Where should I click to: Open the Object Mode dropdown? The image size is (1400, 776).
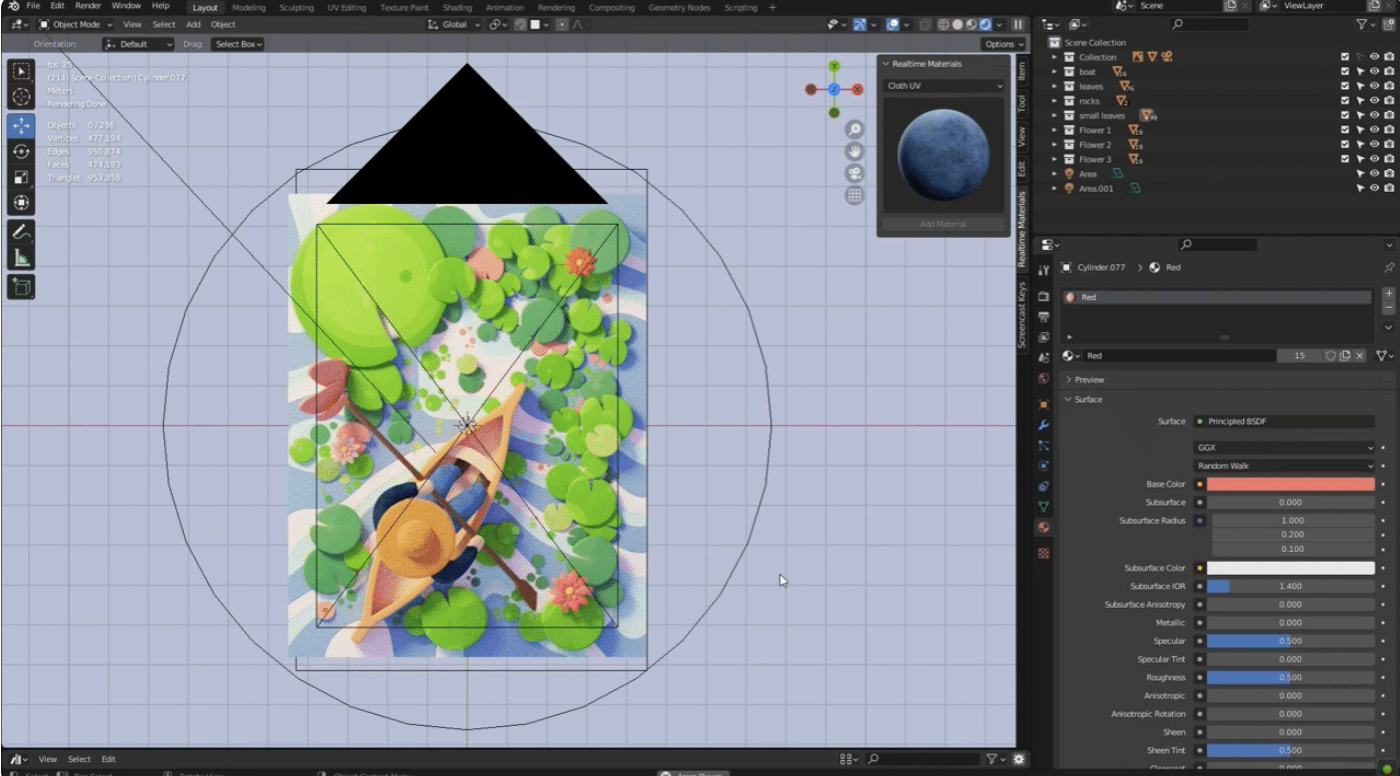point(76,24)
